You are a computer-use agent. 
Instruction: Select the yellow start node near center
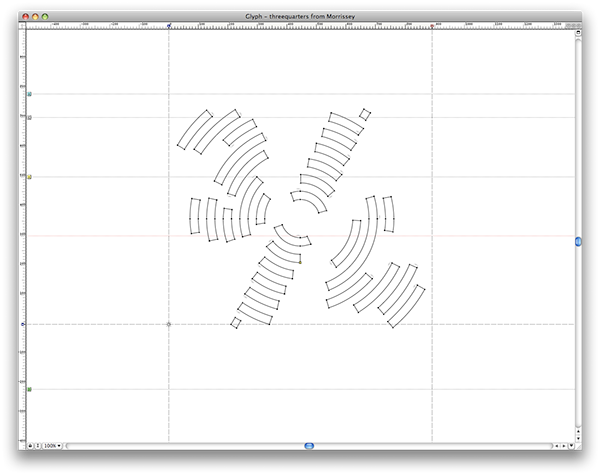coord(300,263)
